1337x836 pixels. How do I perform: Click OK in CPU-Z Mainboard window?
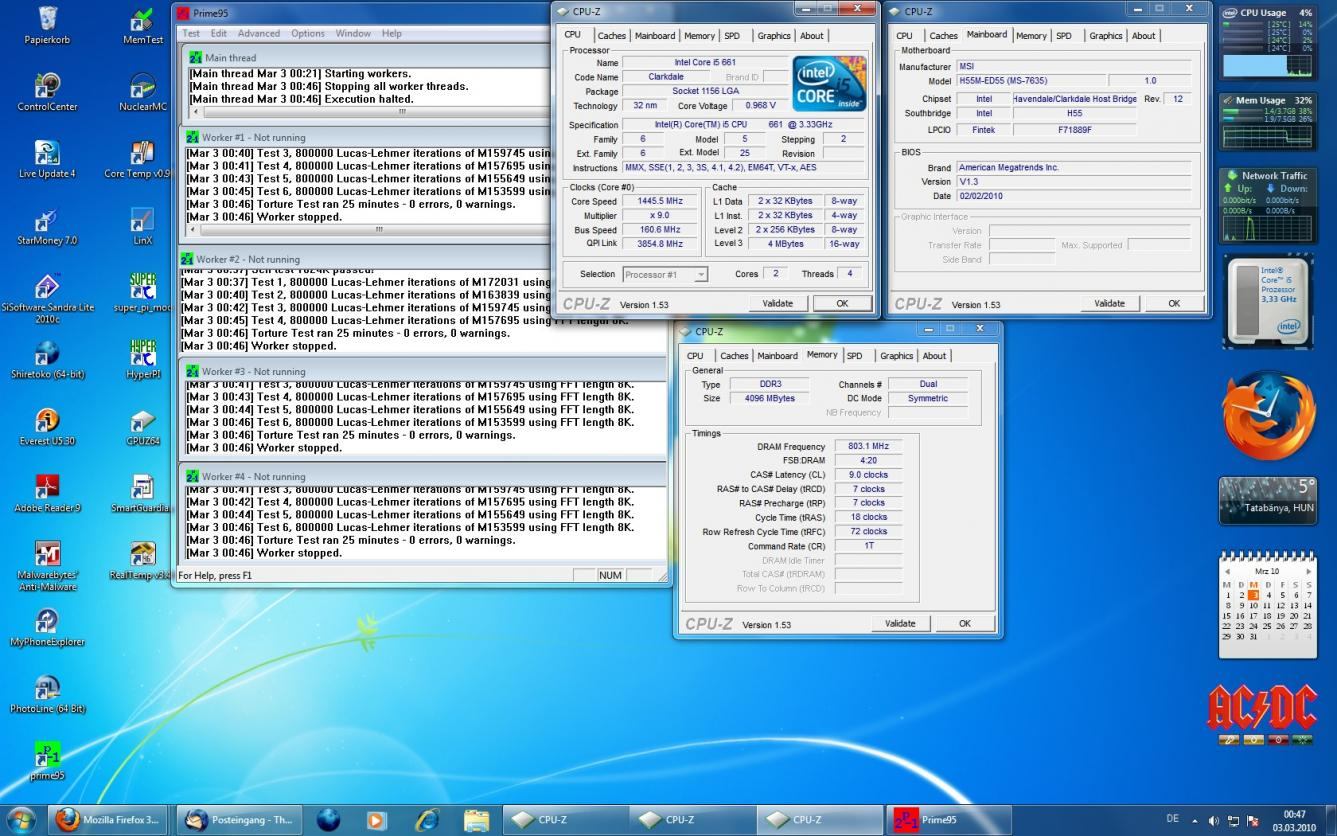pyautogui.click(x=1174, y=303)
